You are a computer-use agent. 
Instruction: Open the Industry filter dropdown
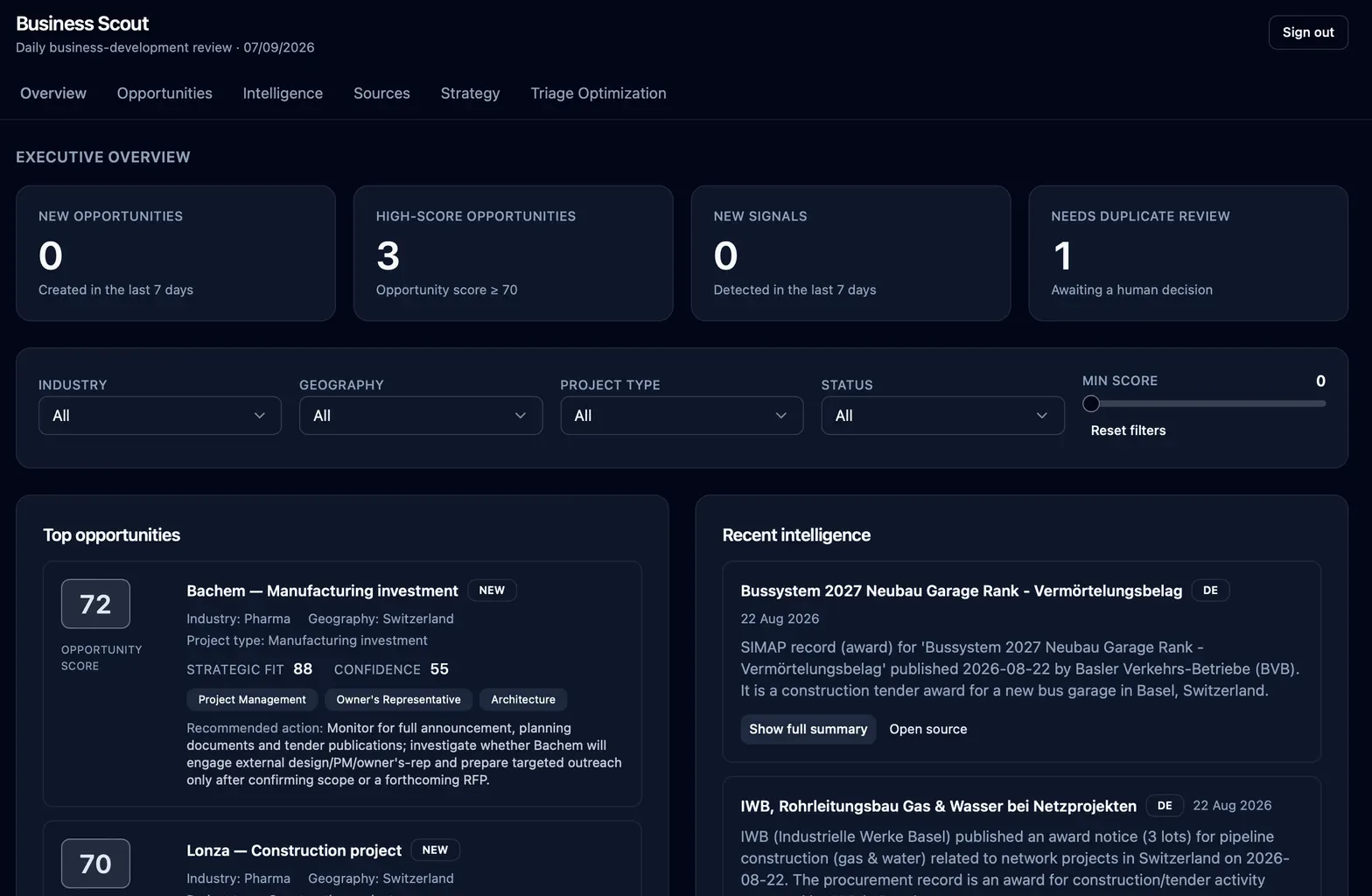pos(160,416)
